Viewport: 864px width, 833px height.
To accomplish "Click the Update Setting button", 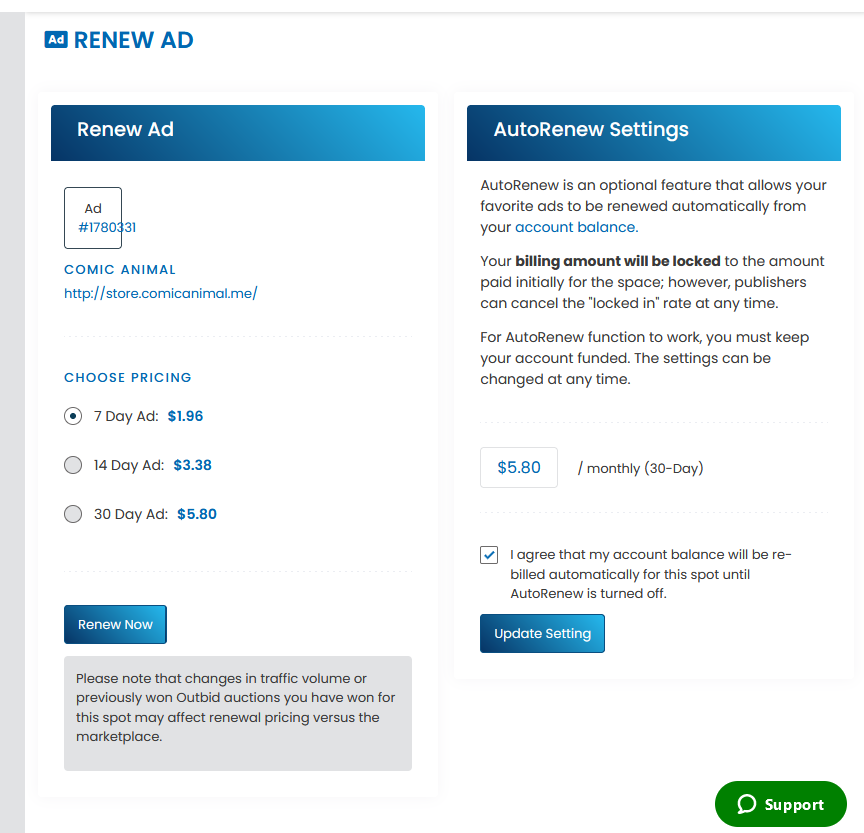I will coord(542,634).
